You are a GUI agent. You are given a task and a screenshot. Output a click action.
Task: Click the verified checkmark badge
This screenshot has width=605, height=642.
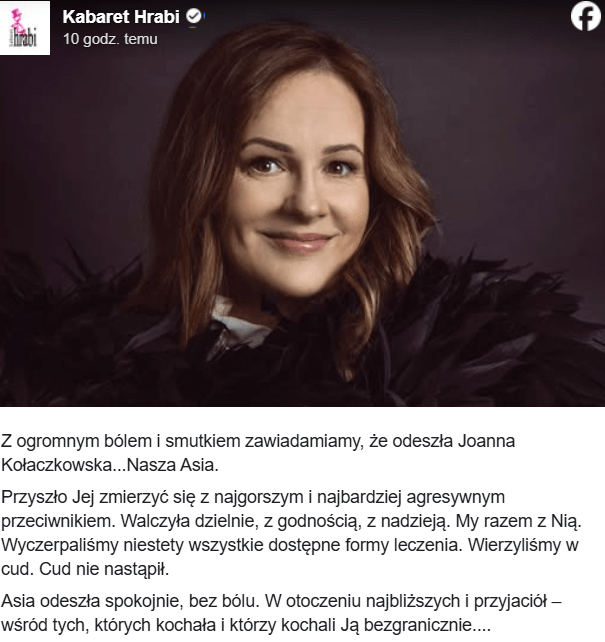click(194, 16)
